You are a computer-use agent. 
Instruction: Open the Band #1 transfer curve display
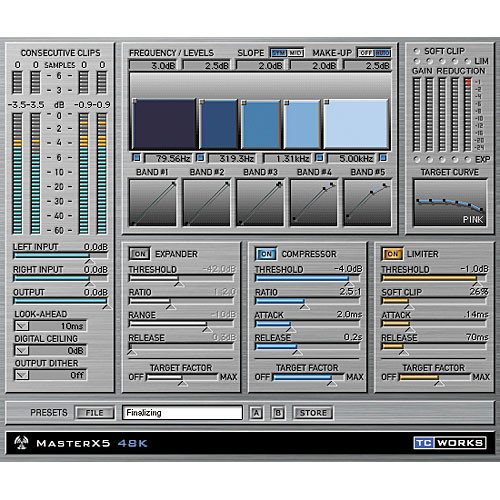click(153, 203)
